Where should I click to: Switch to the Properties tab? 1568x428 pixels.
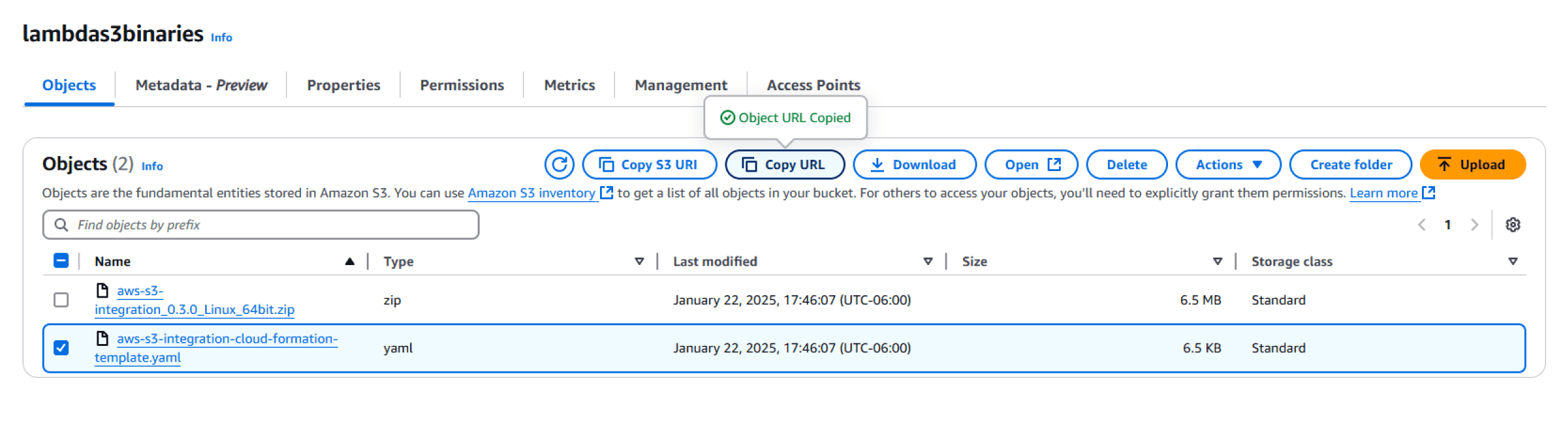(x=343, y=85)
